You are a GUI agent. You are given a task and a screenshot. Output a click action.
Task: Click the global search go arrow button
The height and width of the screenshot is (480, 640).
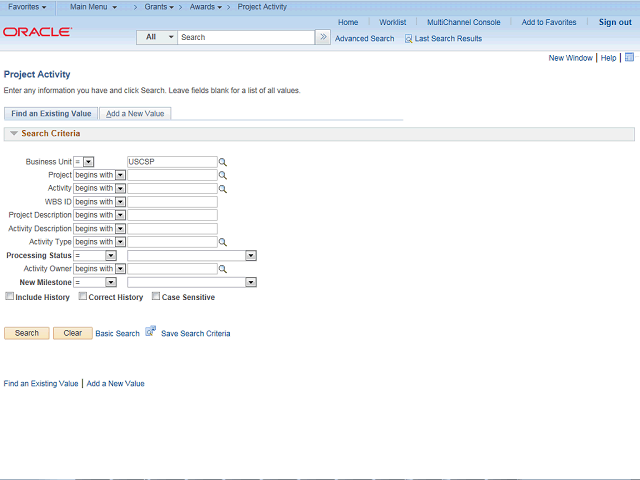click(x=323, y=37)
